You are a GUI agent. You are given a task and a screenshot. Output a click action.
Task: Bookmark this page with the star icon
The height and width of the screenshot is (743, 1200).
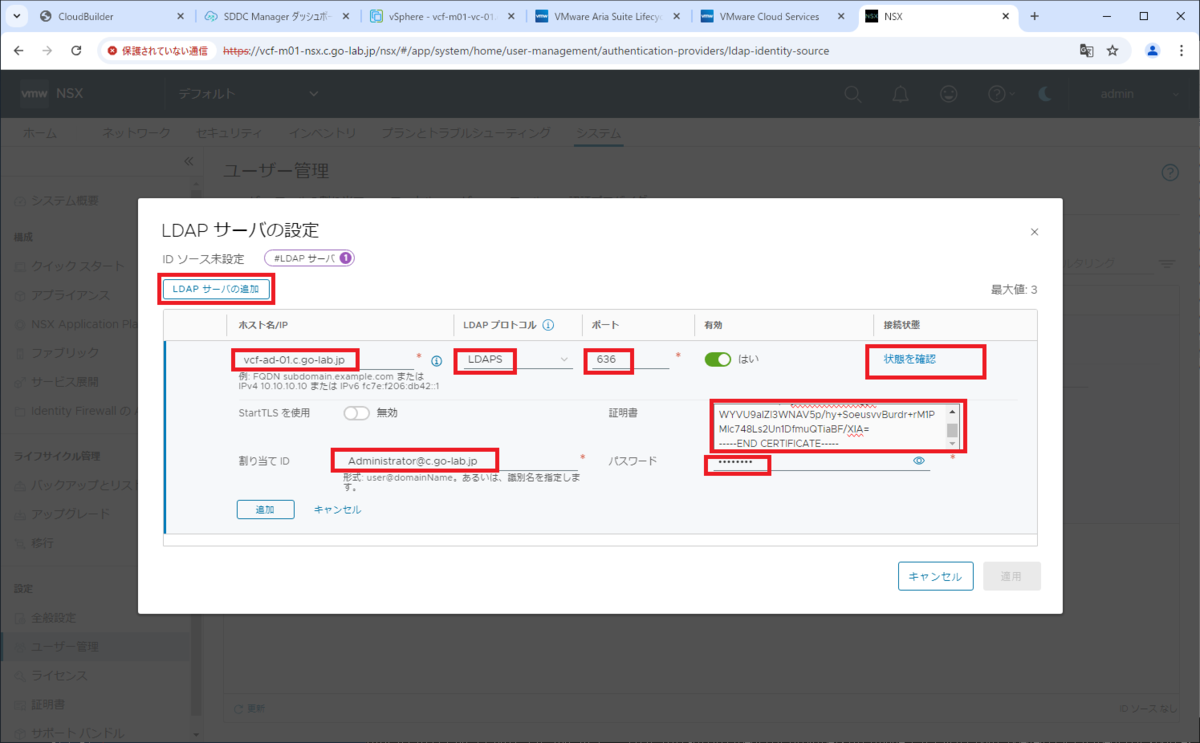click(1112, 50)
